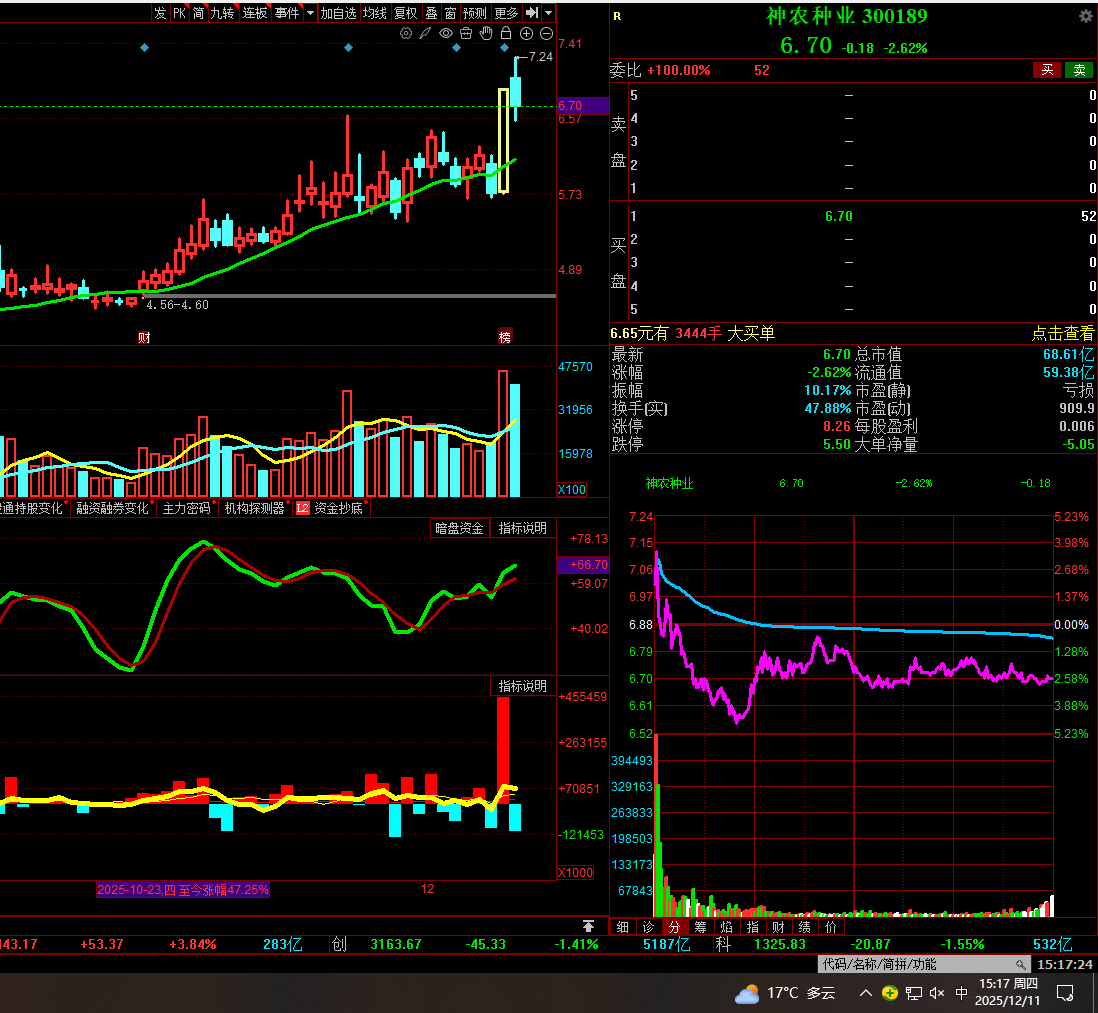Image resolution: width=1098 pixels, height=1013 pixels.
Task: Select the drawing pen tool
Action: point(425,34)
